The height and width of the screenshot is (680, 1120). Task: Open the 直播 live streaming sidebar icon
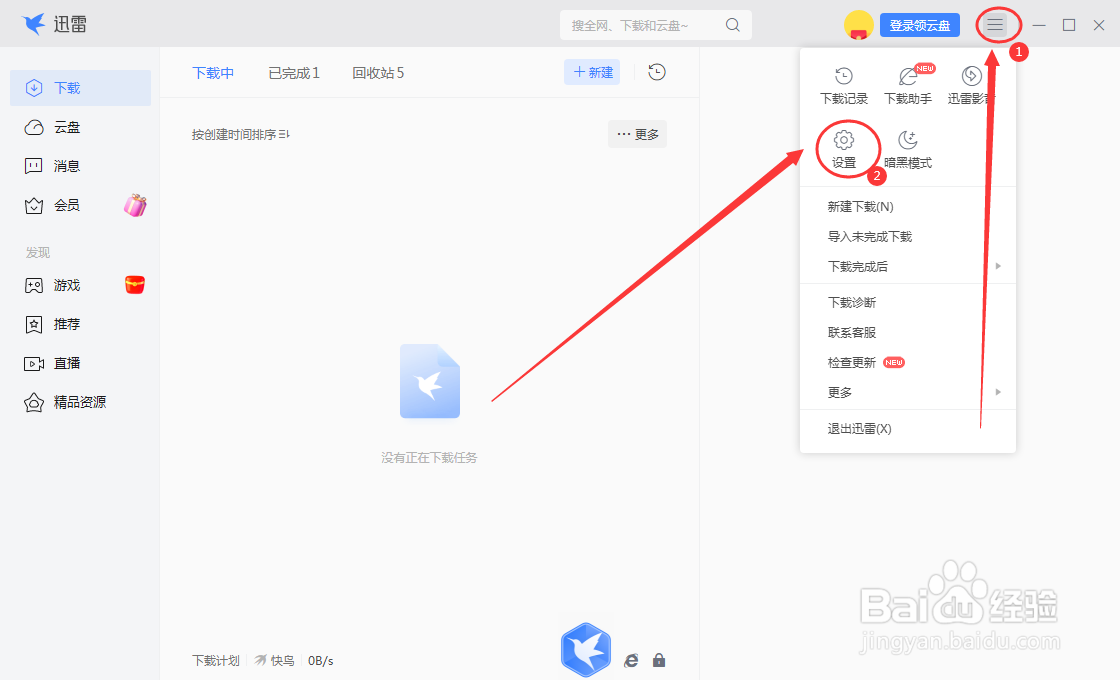click(33, 362)
